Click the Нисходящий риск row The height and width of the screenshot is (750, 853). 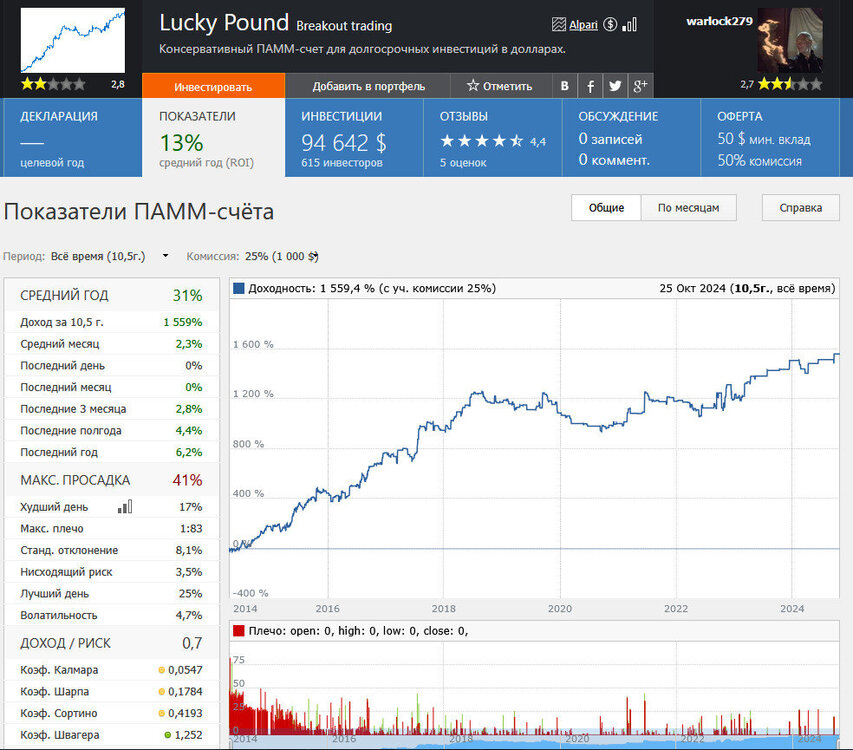click(112, 572)
